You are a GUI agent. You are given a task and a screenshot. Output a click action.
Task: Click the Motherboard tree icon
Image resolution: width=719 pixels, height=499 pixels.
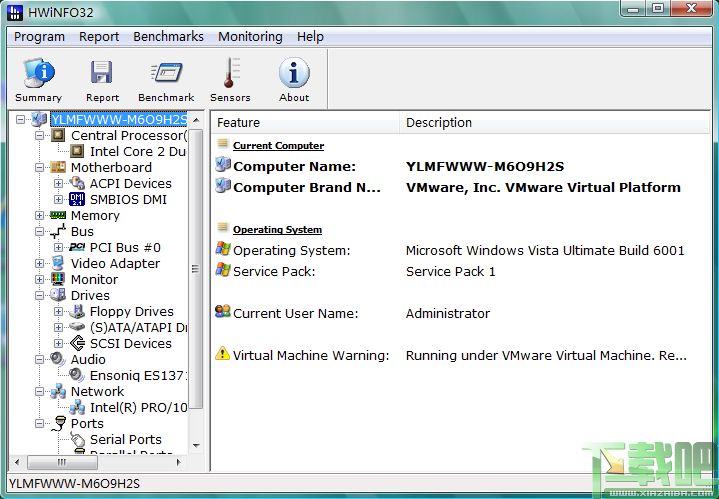58,167
